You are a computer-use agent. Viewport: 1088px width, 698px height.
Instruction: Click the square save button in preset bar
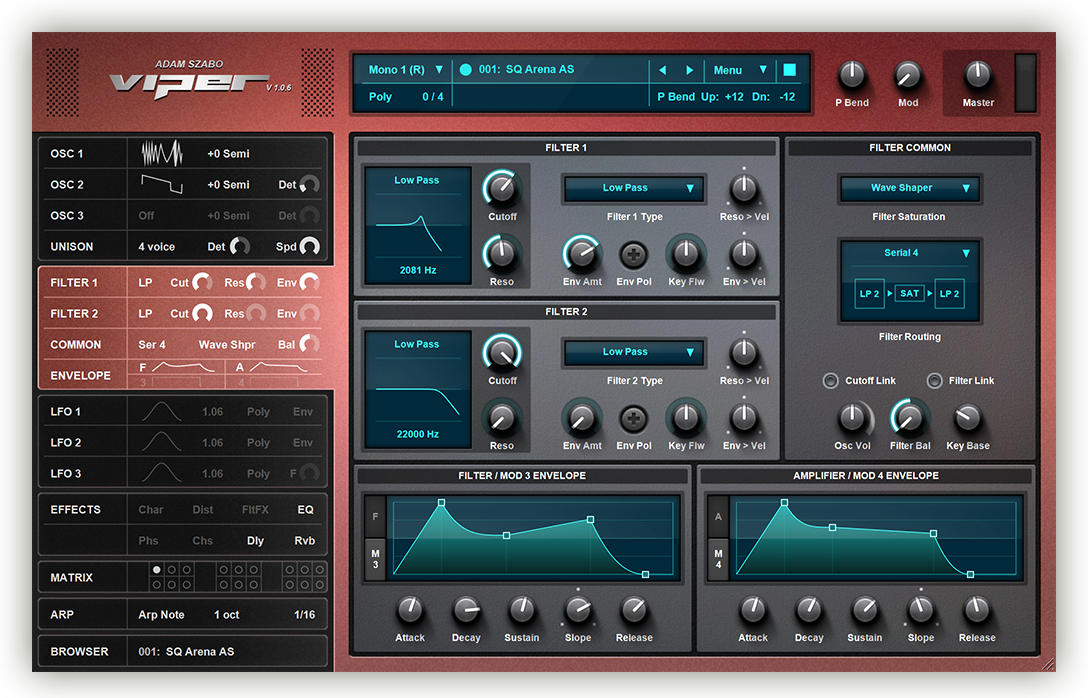click(x=790, y=70)
